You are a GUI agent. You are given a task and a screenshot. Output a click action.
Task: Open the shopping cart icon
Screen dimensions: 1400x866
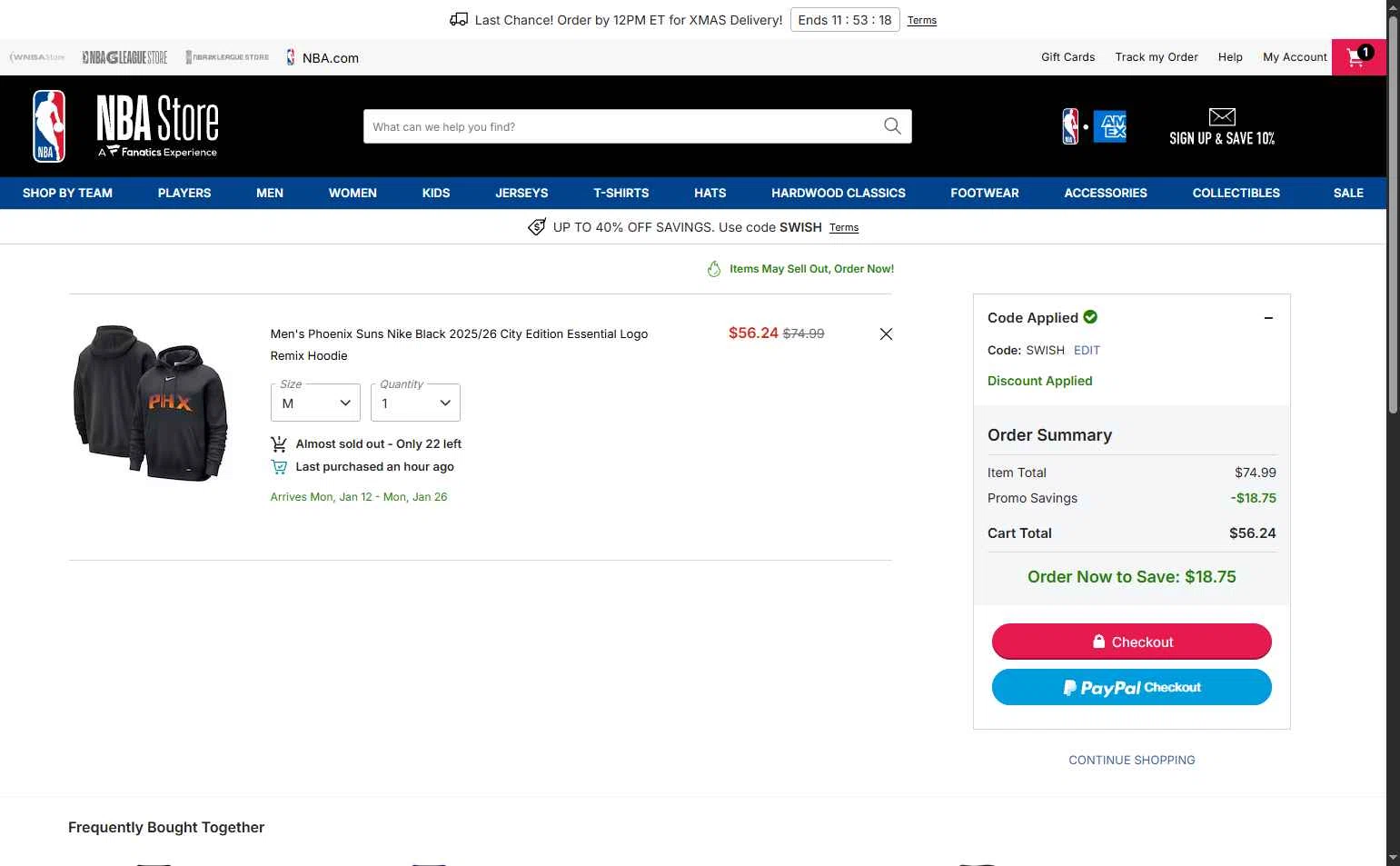(1358, 57)
